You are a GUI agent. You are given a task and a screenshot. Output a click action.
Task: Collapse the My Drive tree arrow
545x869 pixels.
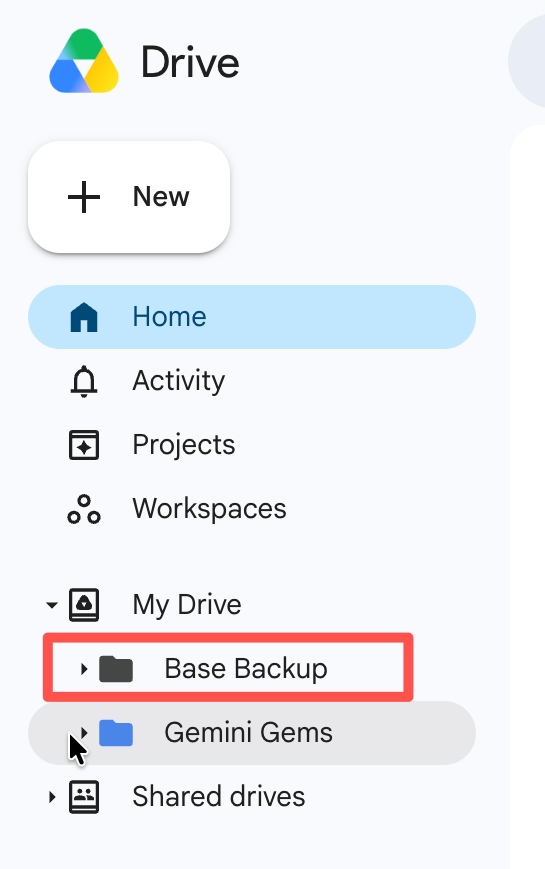click(x=52, y=605)
